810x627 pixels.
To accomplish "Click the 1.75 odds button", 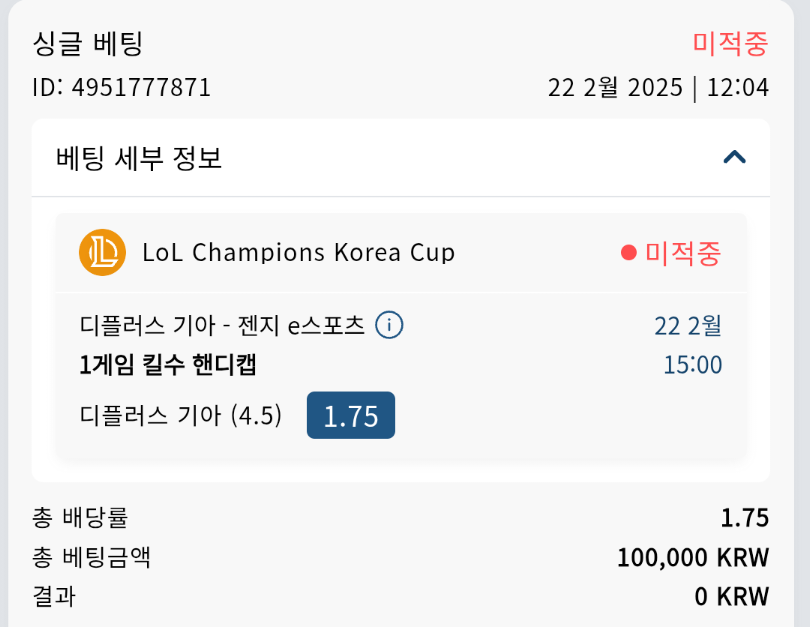I will click(350, 415).
